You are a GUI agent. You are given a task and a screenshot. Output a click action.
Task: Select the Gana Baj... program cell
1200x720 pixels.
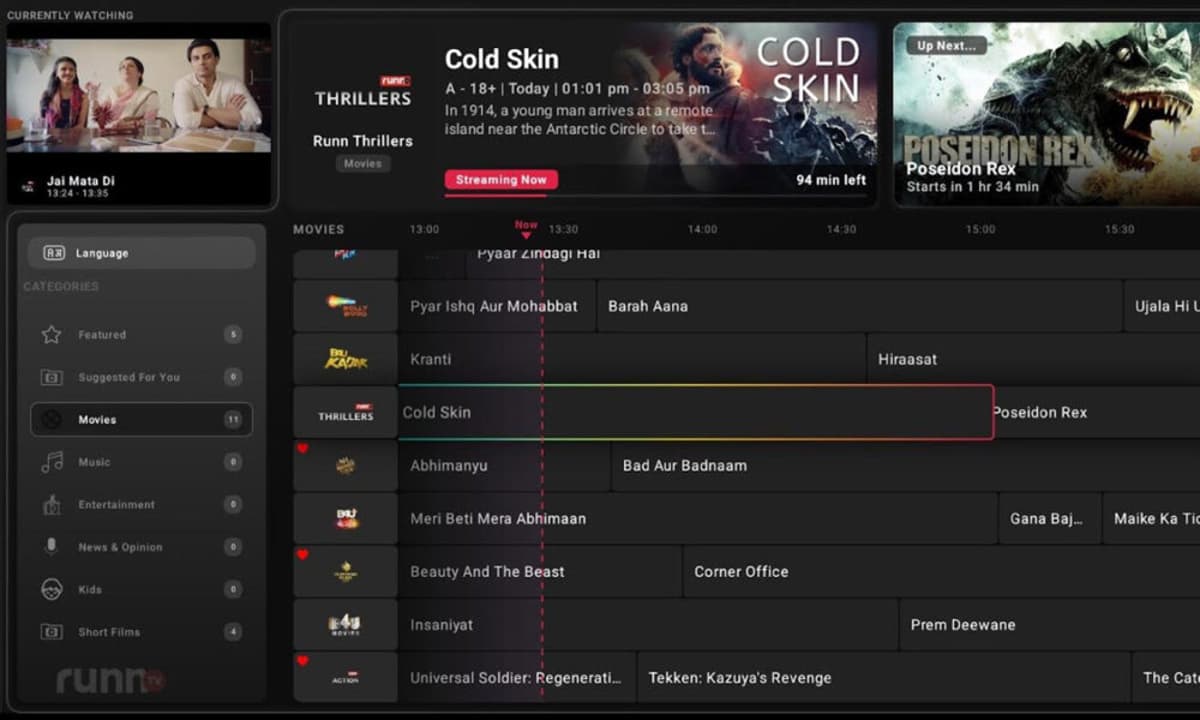[x=1050, y=518]
